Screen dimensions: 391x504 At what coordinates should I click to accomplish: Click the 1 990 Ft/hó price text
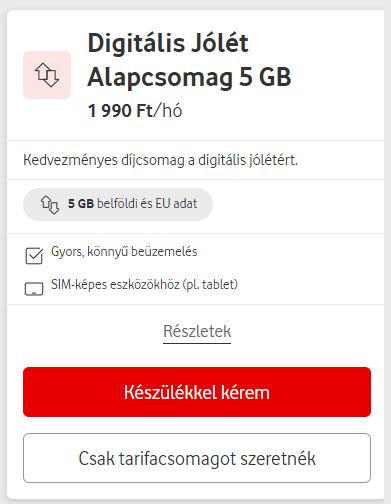[x=135, y=111]
